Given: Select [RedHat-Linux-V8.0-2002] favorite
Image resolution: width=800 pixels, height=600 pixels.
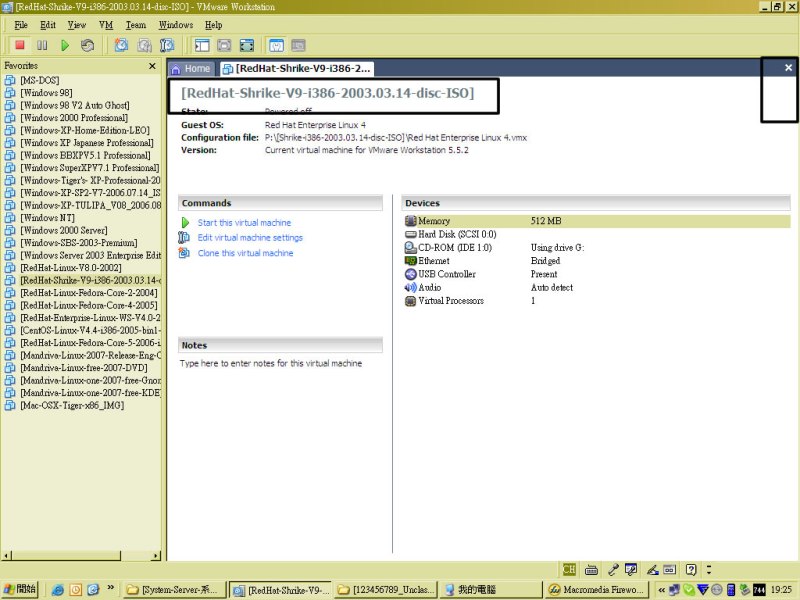Looking at the screenshot, I should 71,268.
